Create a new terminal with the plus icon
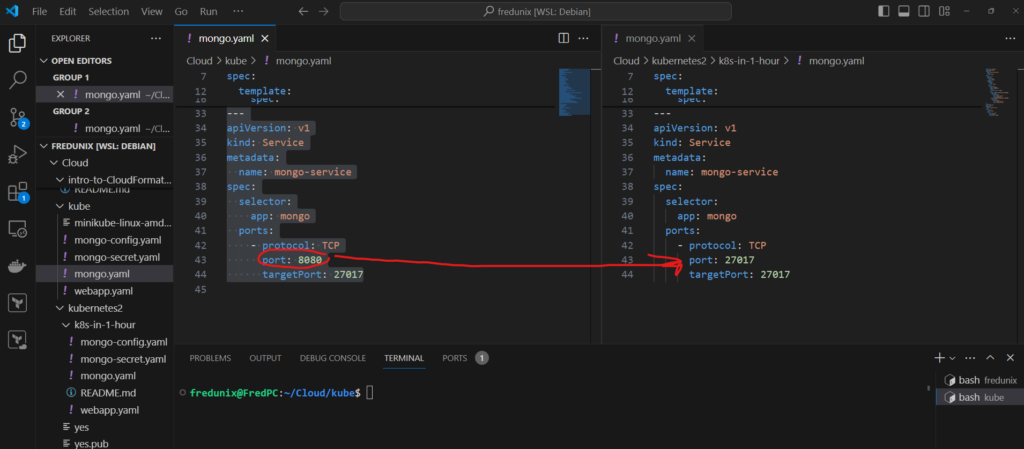Image resolution: width=1024 pixels, height=449 pixels. (x=939, y=358)
